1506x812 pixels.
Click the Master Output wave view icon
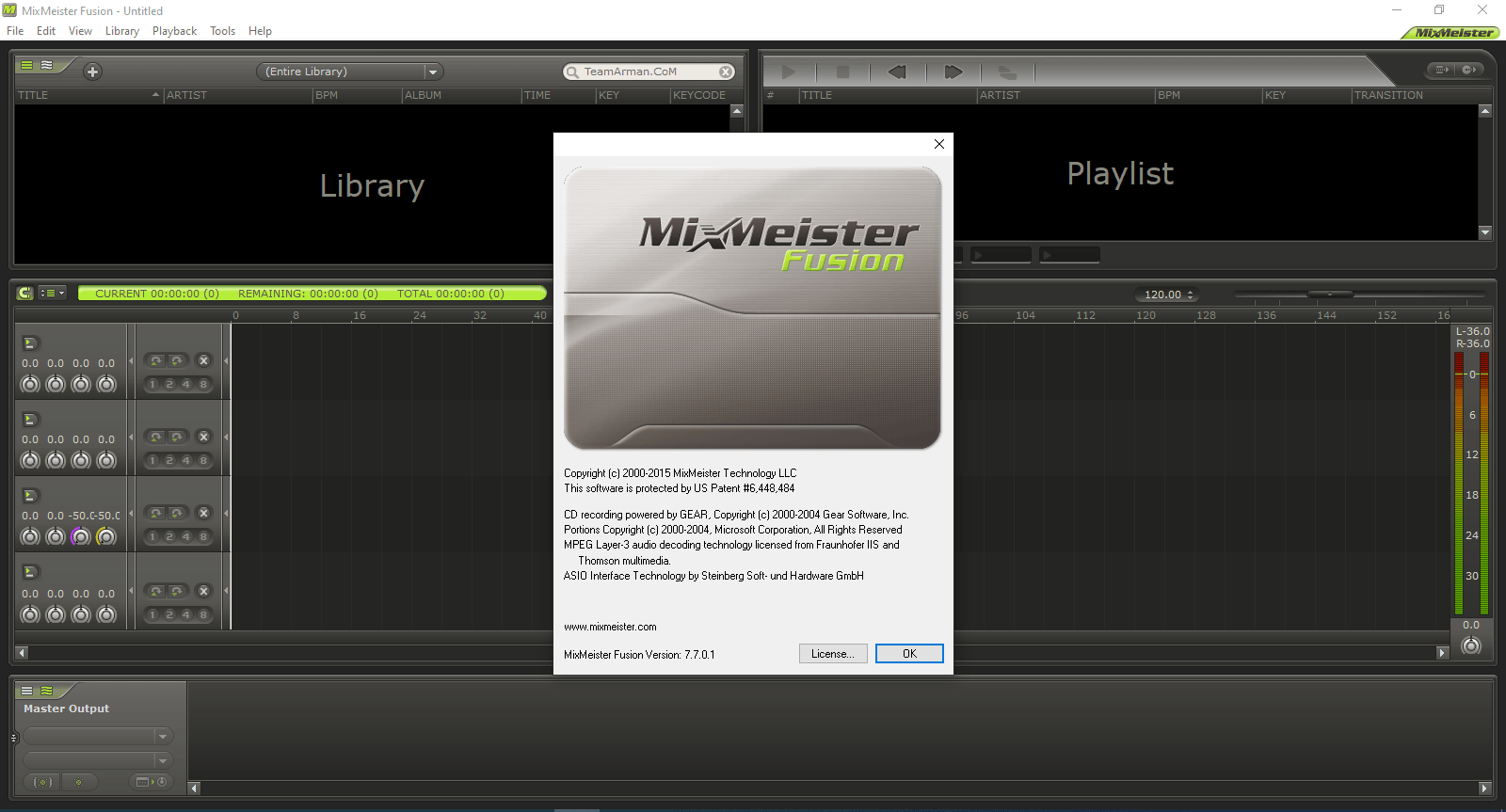[x=46, y=691]
